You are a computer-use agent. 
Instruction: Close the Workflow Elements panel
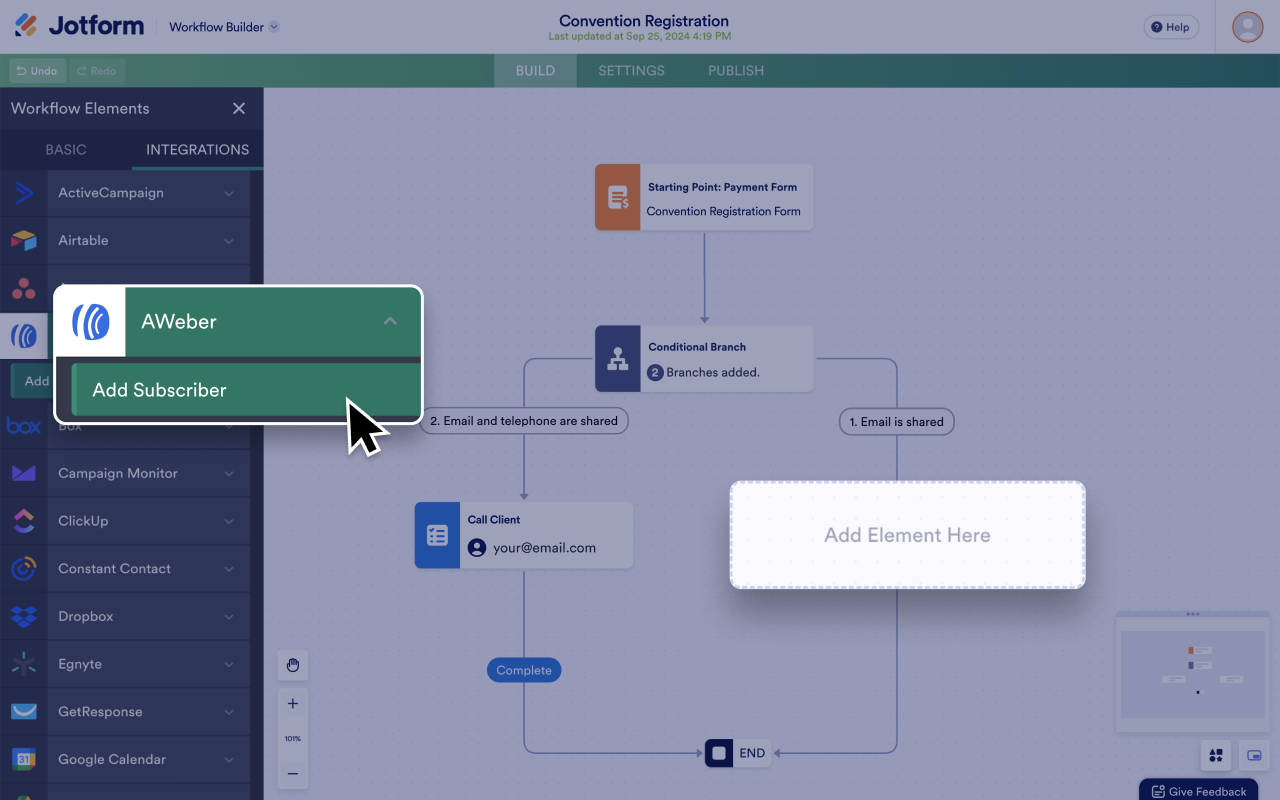coord(239,109)
